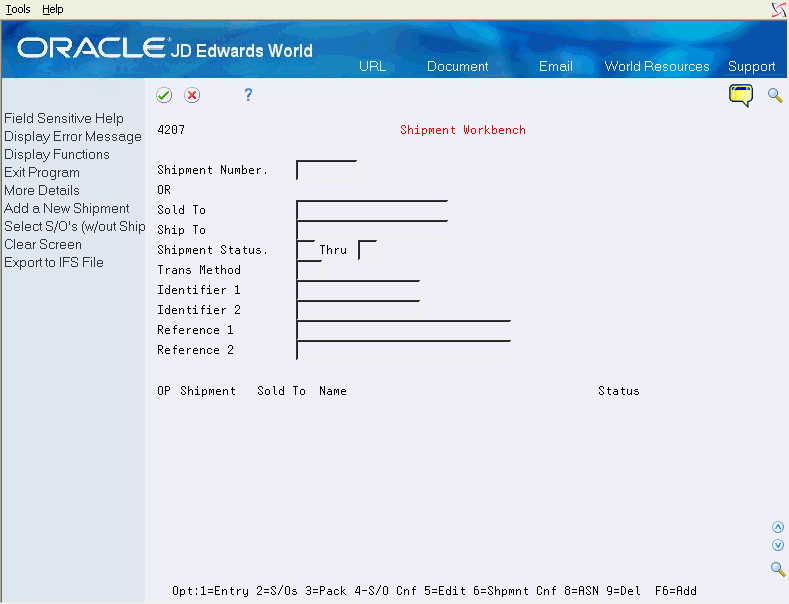This screenshot has width=789, height=604.
Task: Click Add a New Shipment
Action: (67, 208)
